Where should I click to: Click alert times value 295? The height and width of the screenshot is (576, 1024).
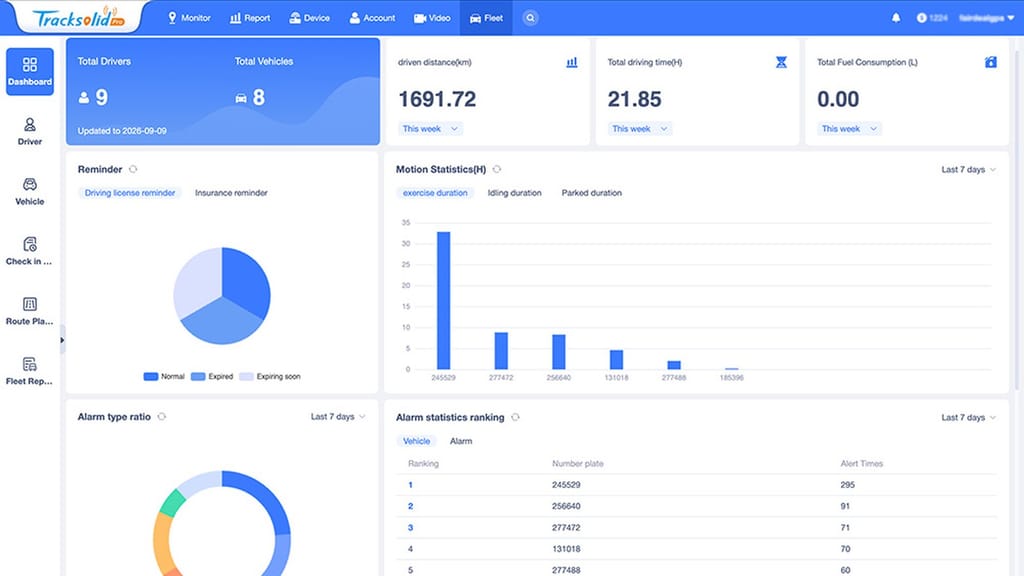click(848, 485)
